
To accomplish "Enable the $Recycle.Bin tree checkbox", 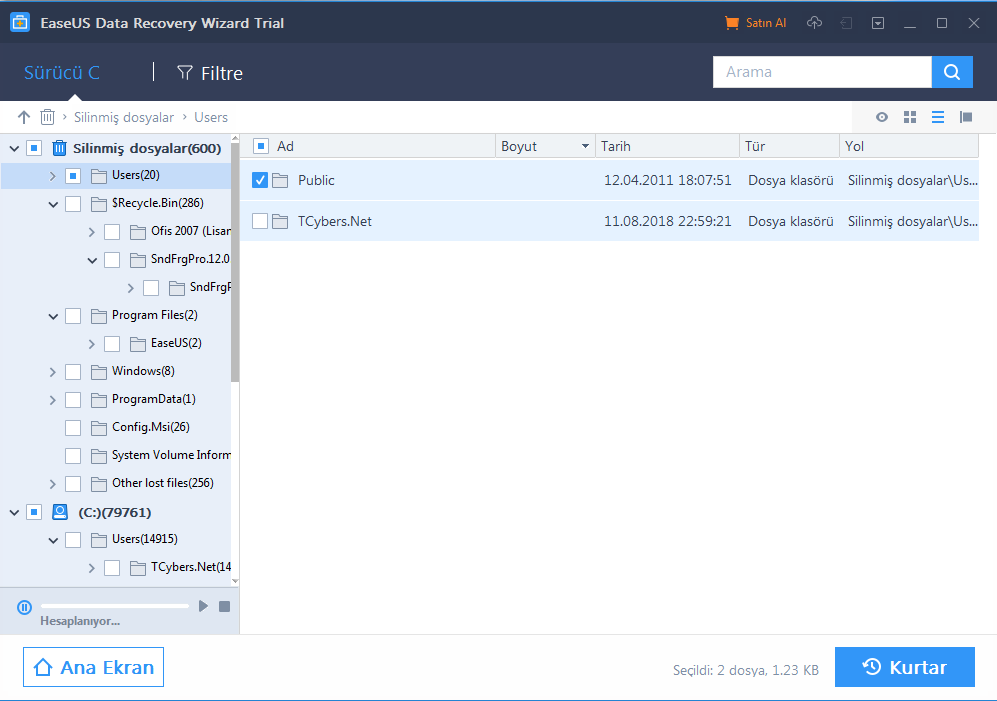I will (x=73, y=203).
